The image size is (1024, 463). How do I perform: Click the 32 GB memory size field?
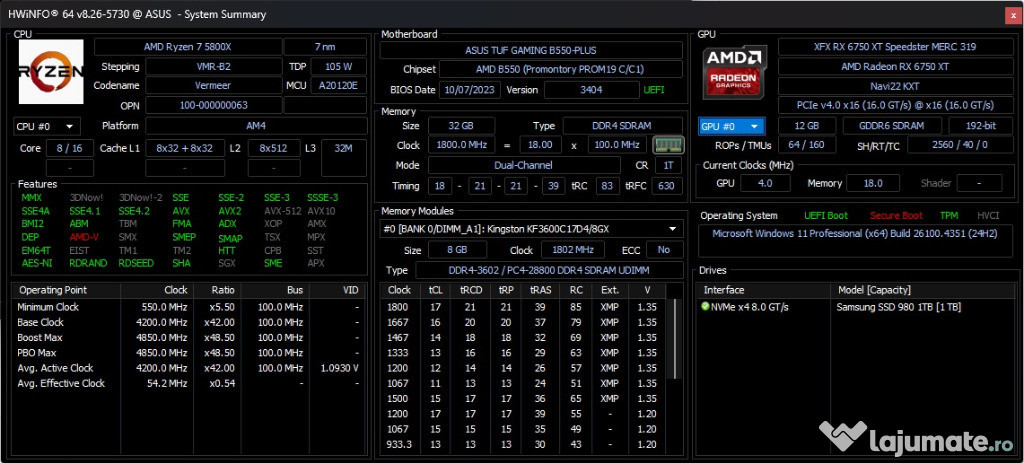(461, 126)
